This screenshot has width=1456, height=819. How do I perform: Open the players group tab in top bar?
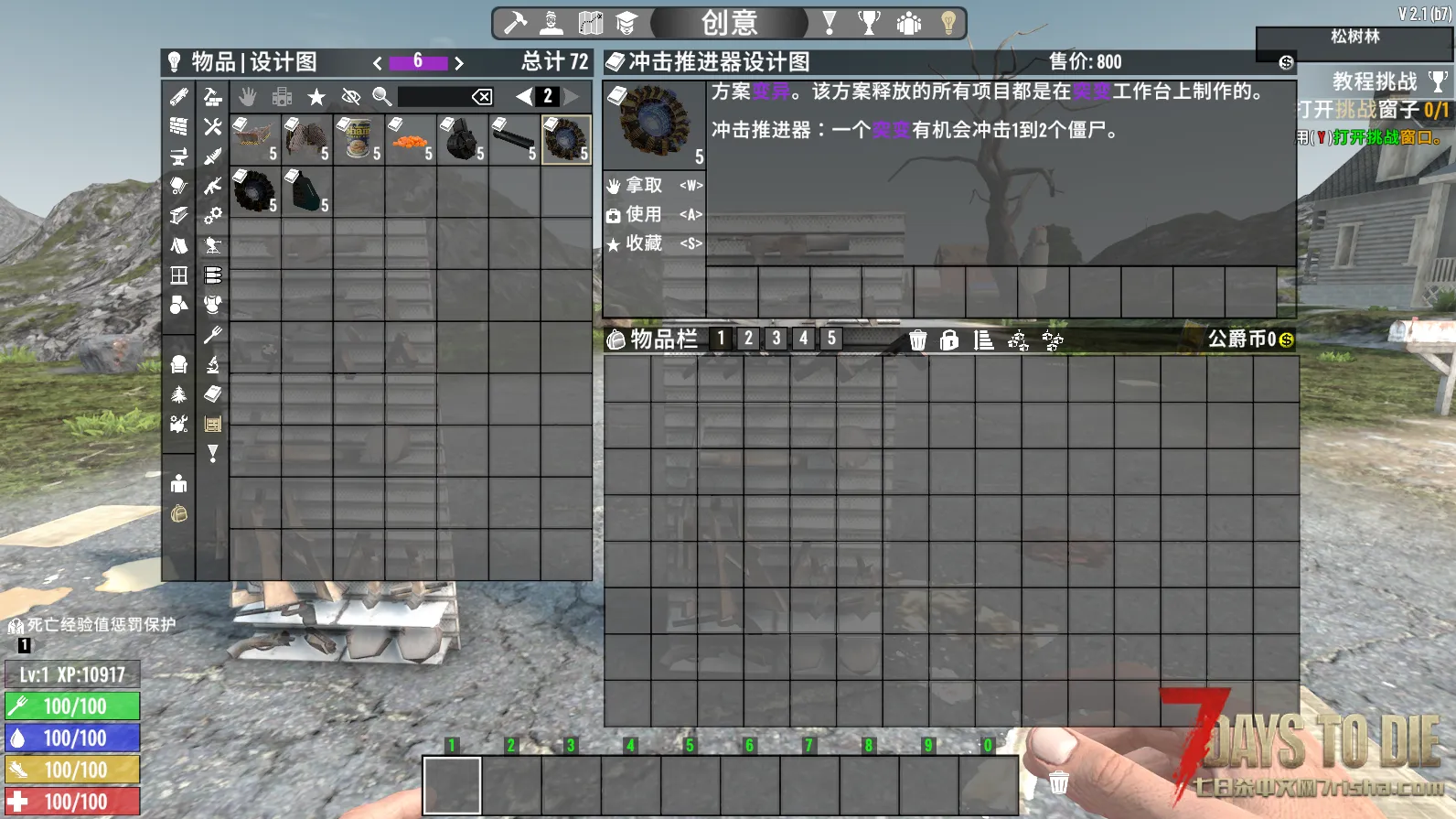point(909,23)
